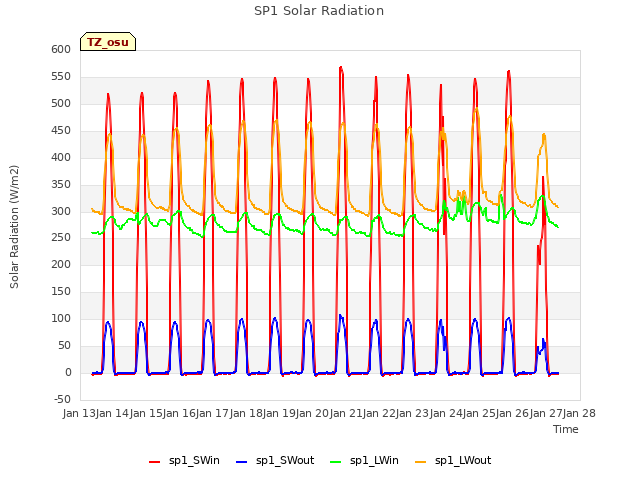Click the orange sp1_LWout legend swatch
Image resolution: width=640 pixels, height=480 pixels.
coord(420,462)
